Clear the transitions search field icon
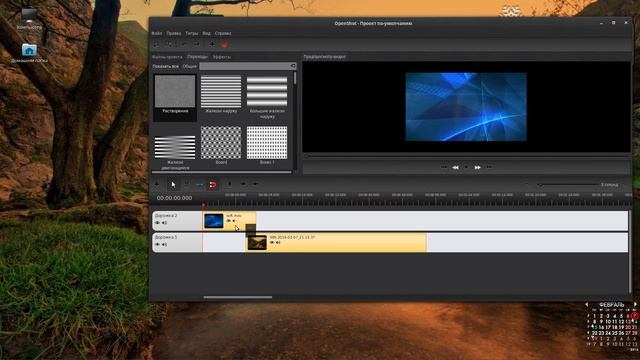 pos(293,66)
